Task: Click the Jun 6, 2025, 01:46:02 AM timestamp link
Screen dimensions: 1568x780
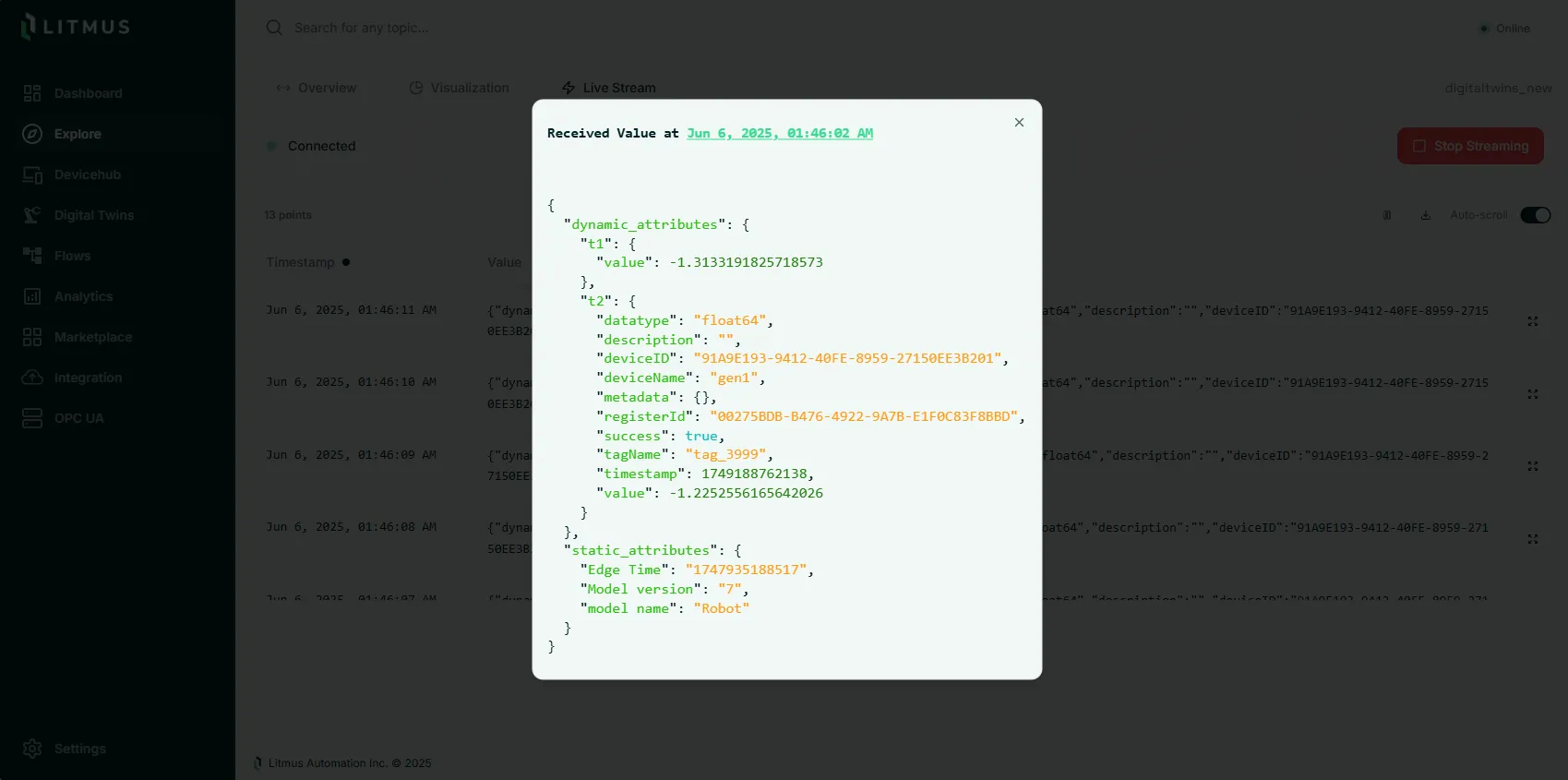Action: click(x=780, y=133)
